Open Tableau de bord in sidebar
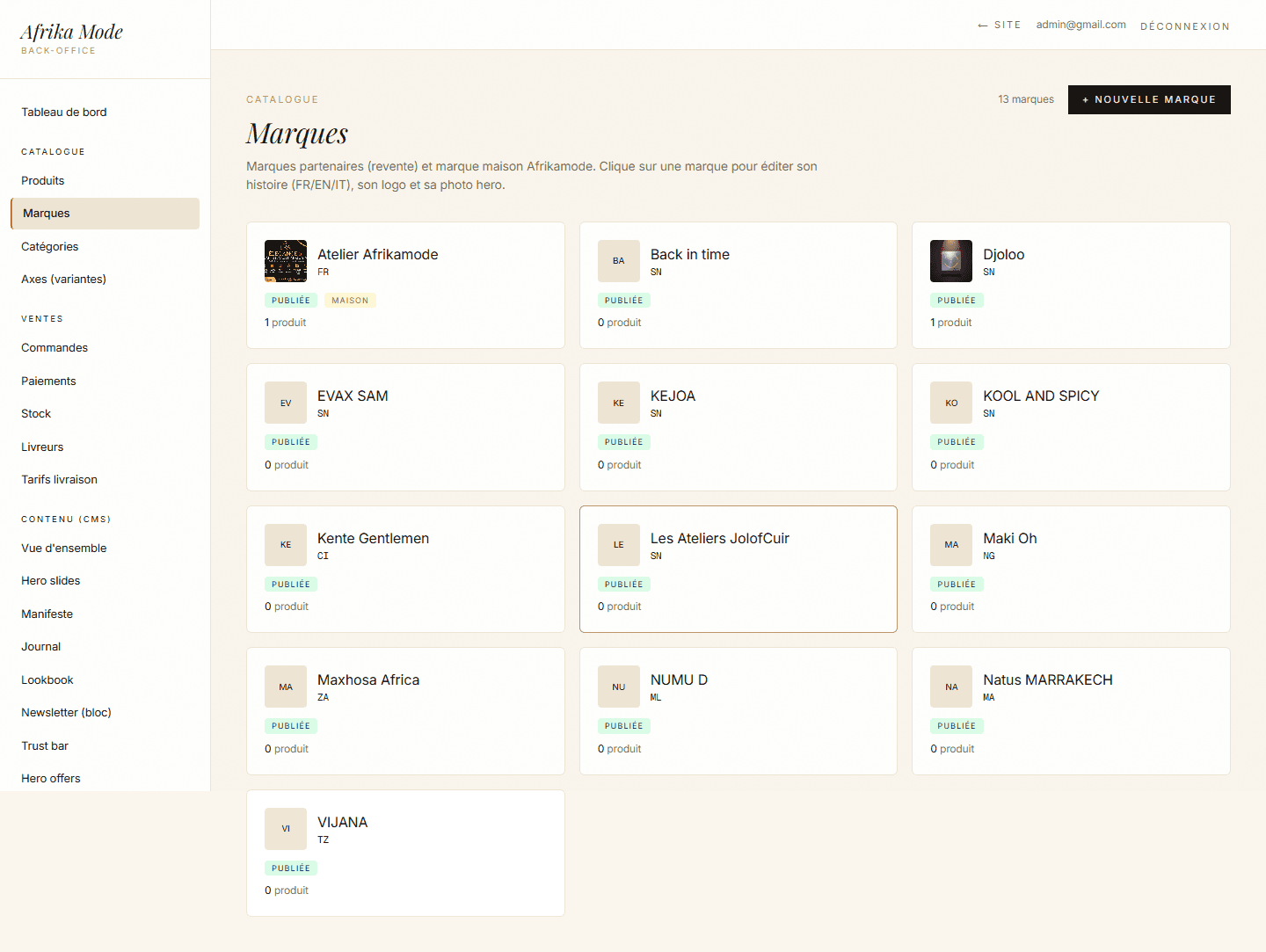Screen dimensions: 1266x952 [105, 113]
